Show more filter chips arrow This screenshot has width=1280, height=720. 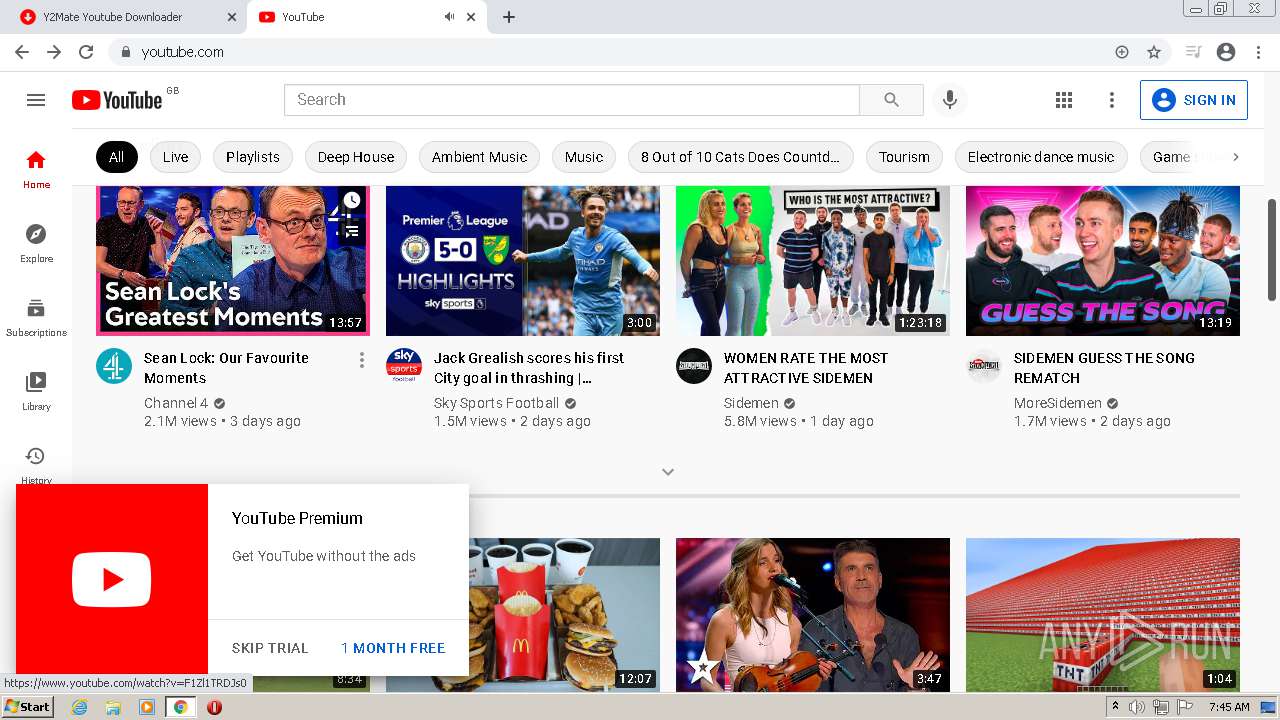point(1236,157)
